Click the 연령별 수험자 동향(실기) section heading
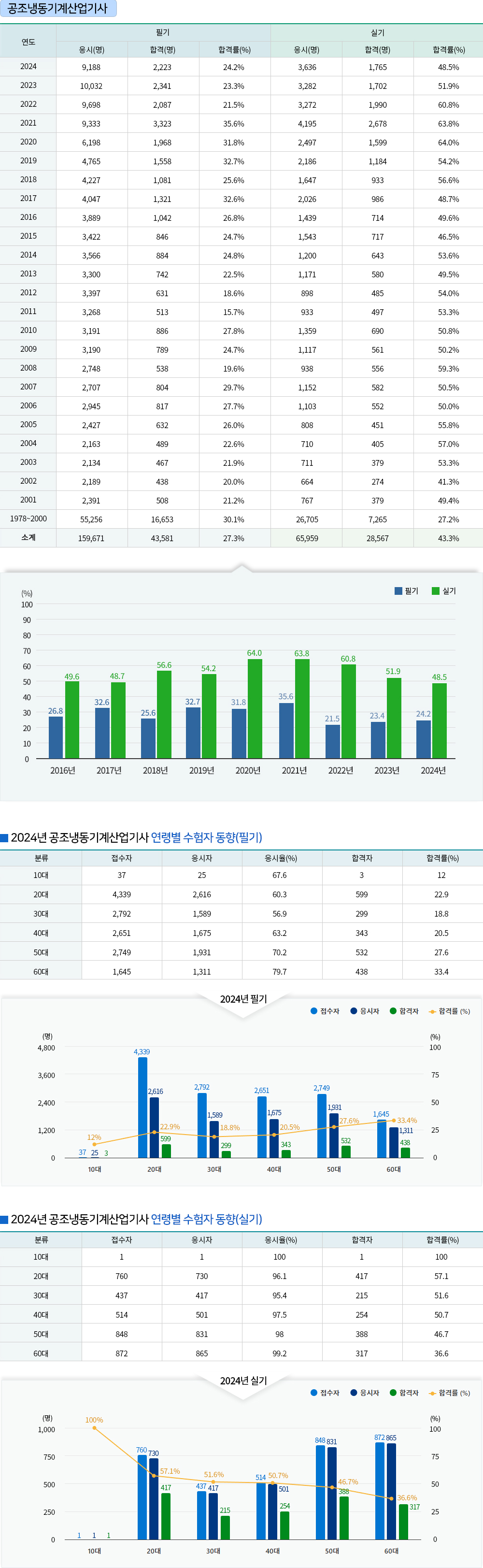Viewport: 483px width, 1568px height. coord(207,1219)
